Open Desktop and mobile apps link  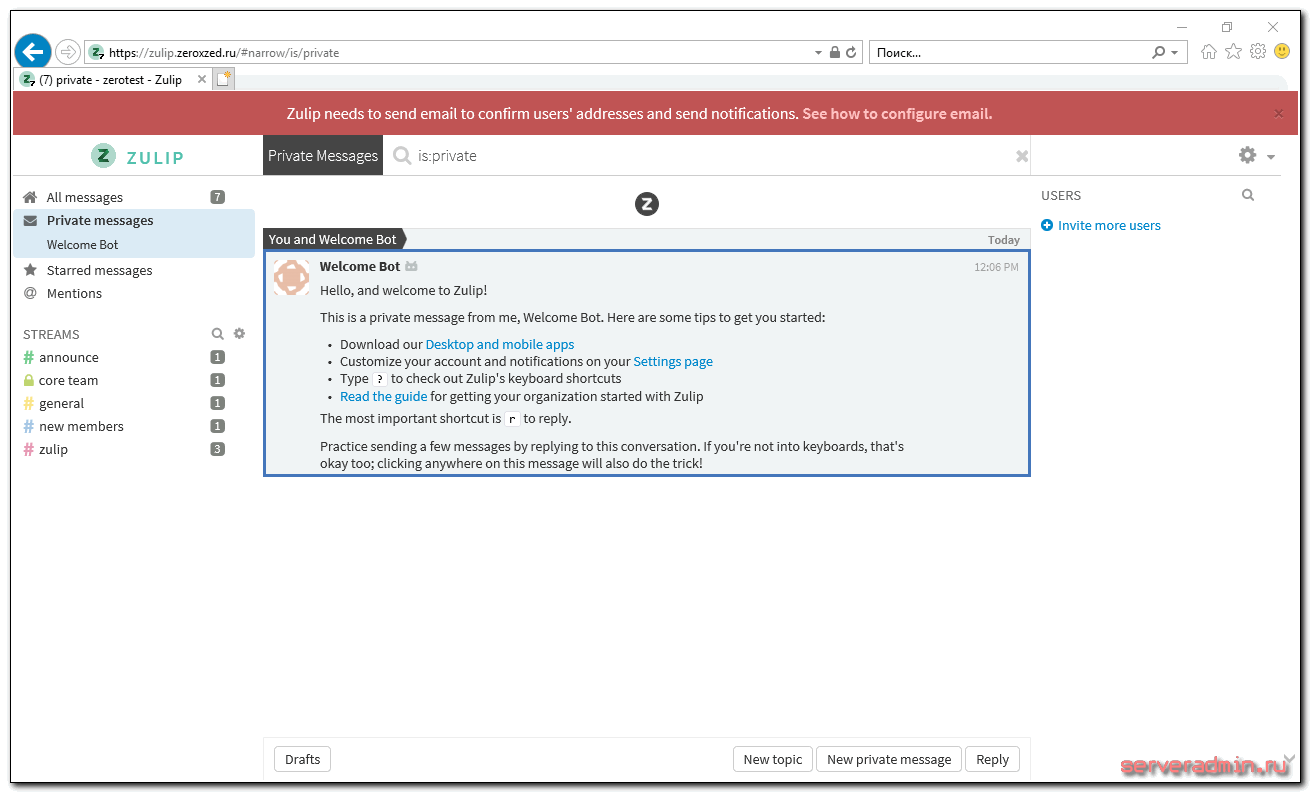click(x=500, y=344)
